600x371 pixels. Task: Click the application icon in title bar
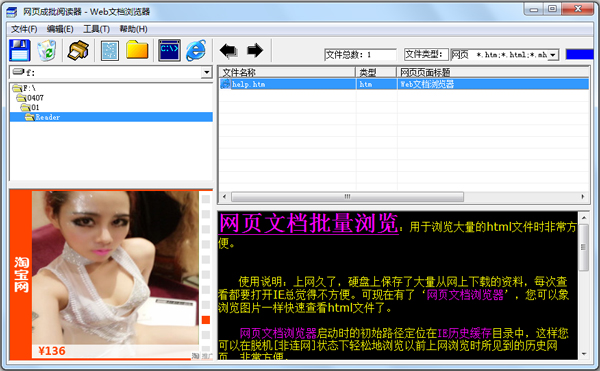click(12, 12)
